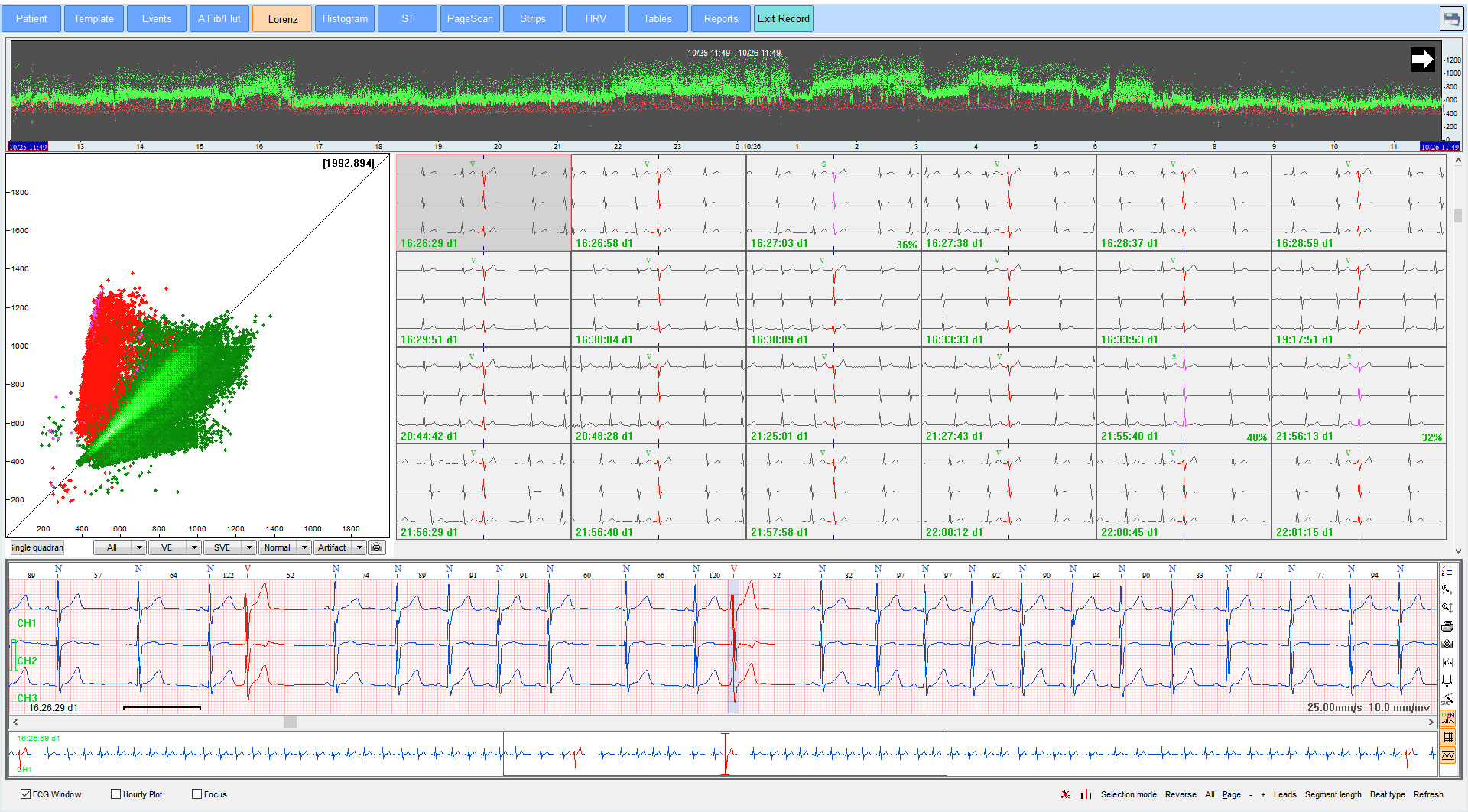Switch to the Histogram tab
This screenshot has width=1468, height=812.
[x=345, y=19]
